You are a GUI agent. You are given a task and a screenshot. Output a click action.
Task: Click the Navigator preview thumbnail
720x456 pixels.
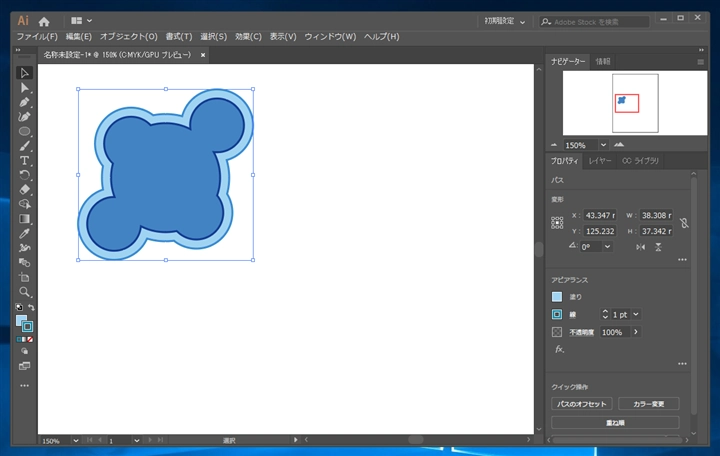coord(635,103)
